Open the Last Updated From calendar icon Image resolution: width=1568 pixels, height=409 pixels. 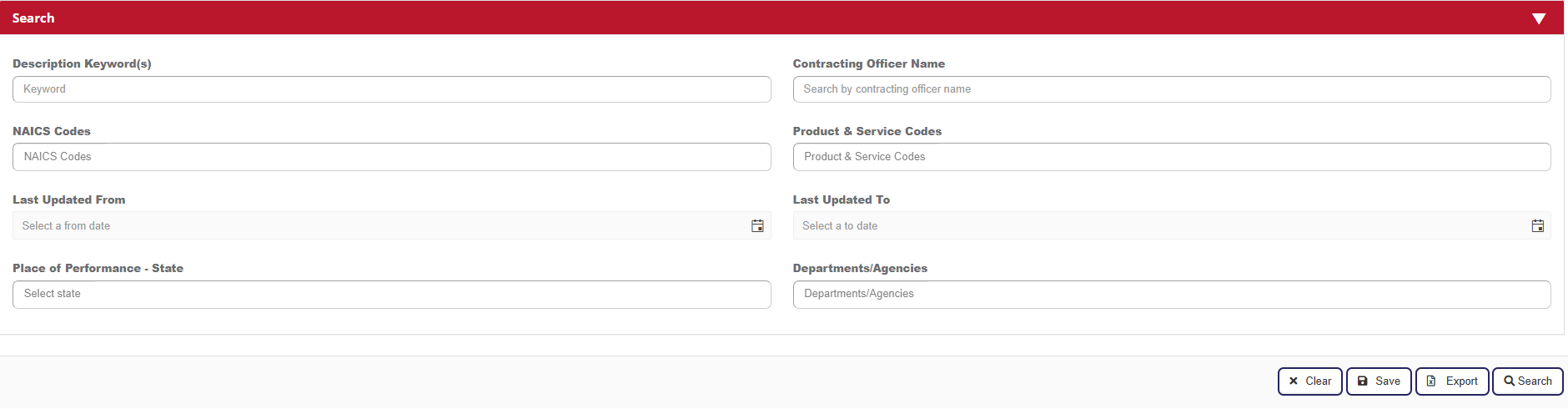pyautogui.click(x=757, y=226)
